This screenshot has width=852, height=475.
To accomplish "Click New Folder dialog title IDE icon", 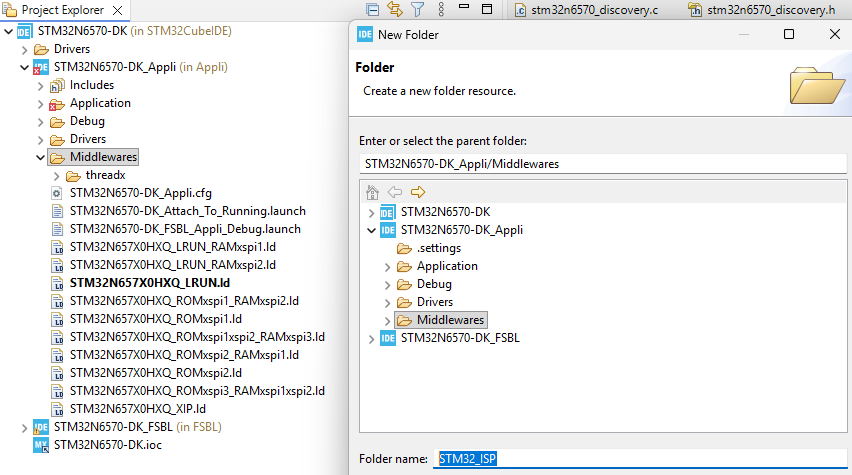I will tap(365, 34).
